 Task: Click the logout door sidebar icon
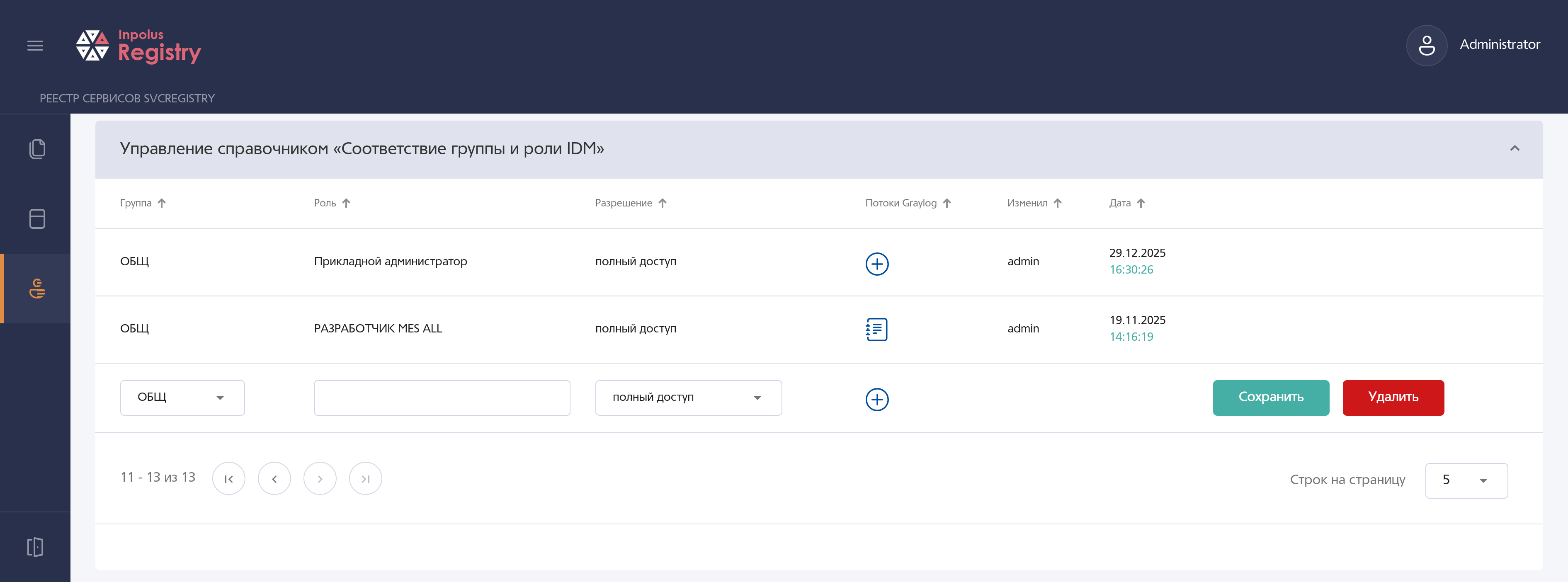(x=35, y=547)
